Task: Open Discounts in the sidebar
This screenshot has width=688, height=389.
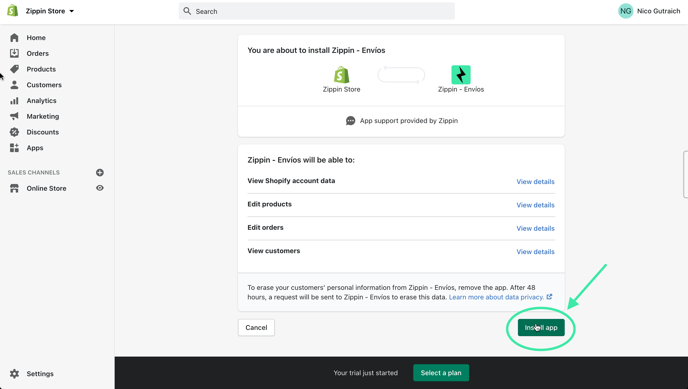Action: click(x=43, y=132)
